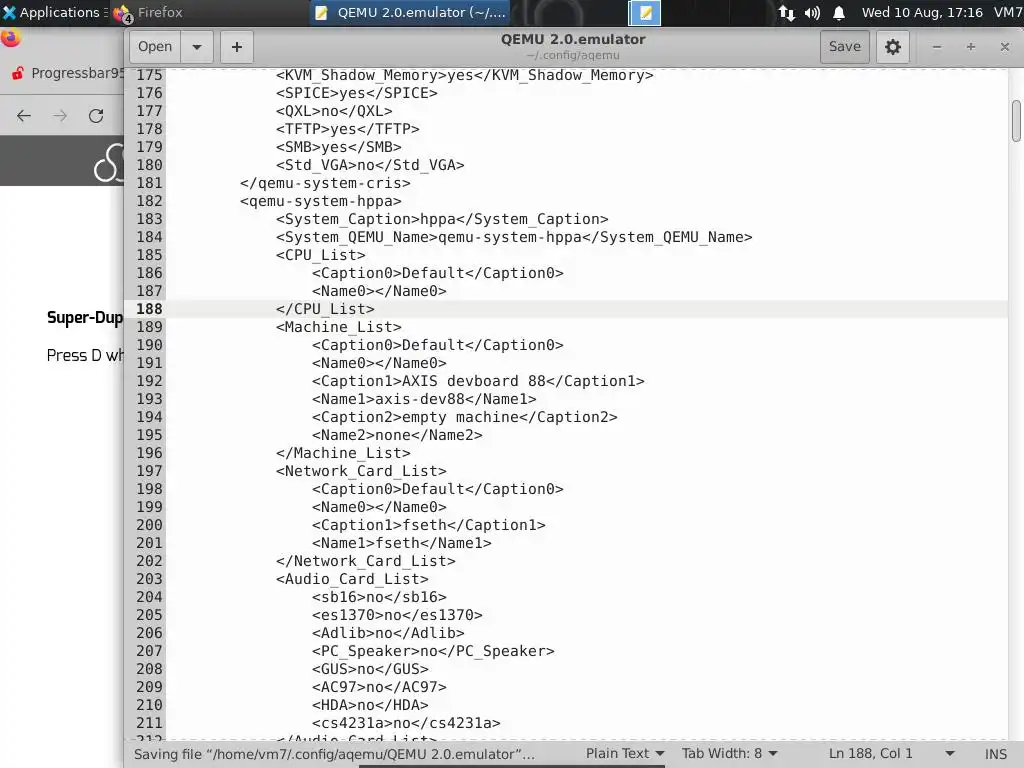Click the Std_VGA no line
Screen dimensions: 1024x768
[370, 165]
